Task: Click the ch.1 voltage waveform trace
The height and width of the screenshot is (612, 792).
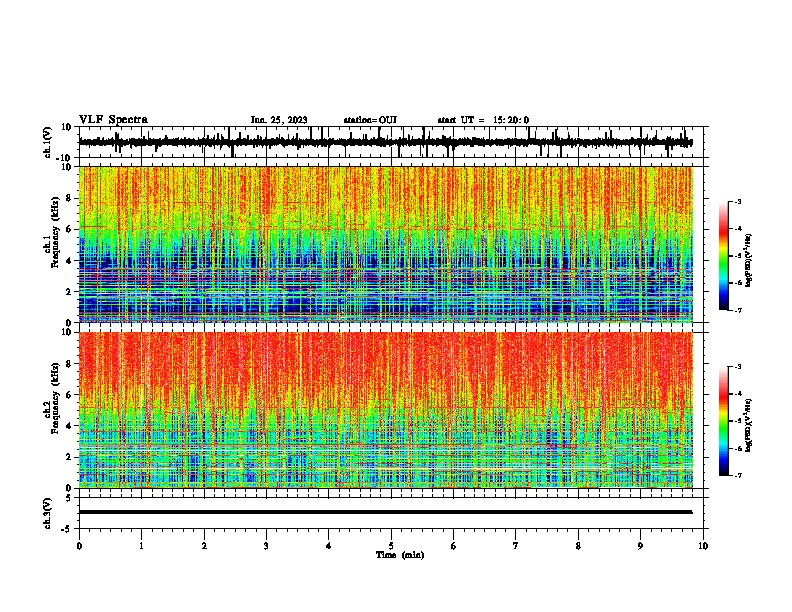Action: pos(385,142)
